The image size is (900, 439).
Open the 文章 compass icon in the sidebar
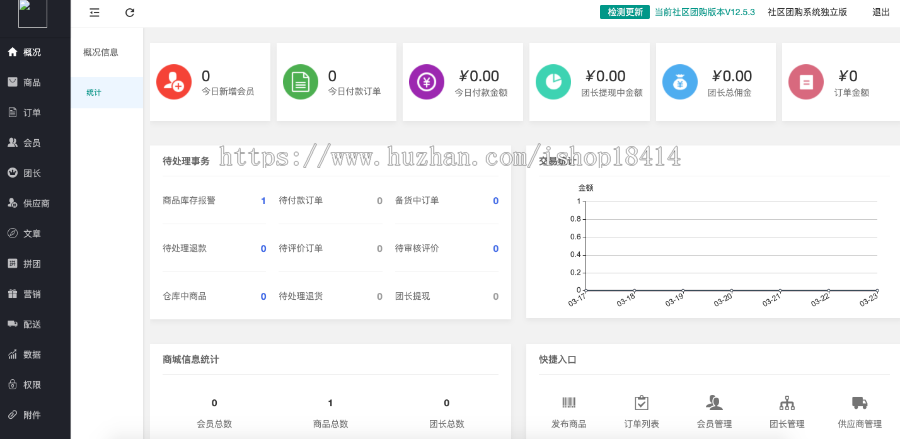pos(12,234)
